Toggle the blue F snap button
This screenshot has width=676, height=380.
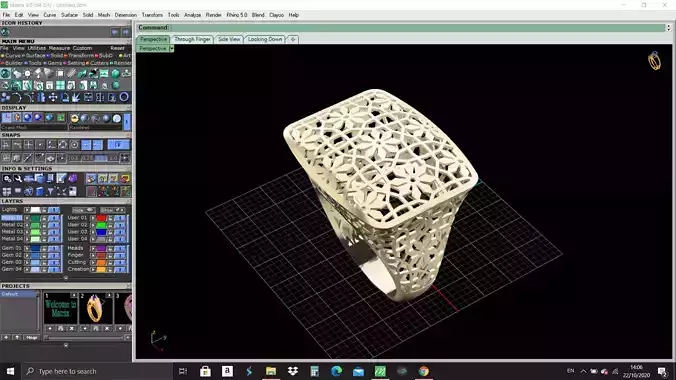[x=118, y=145]
